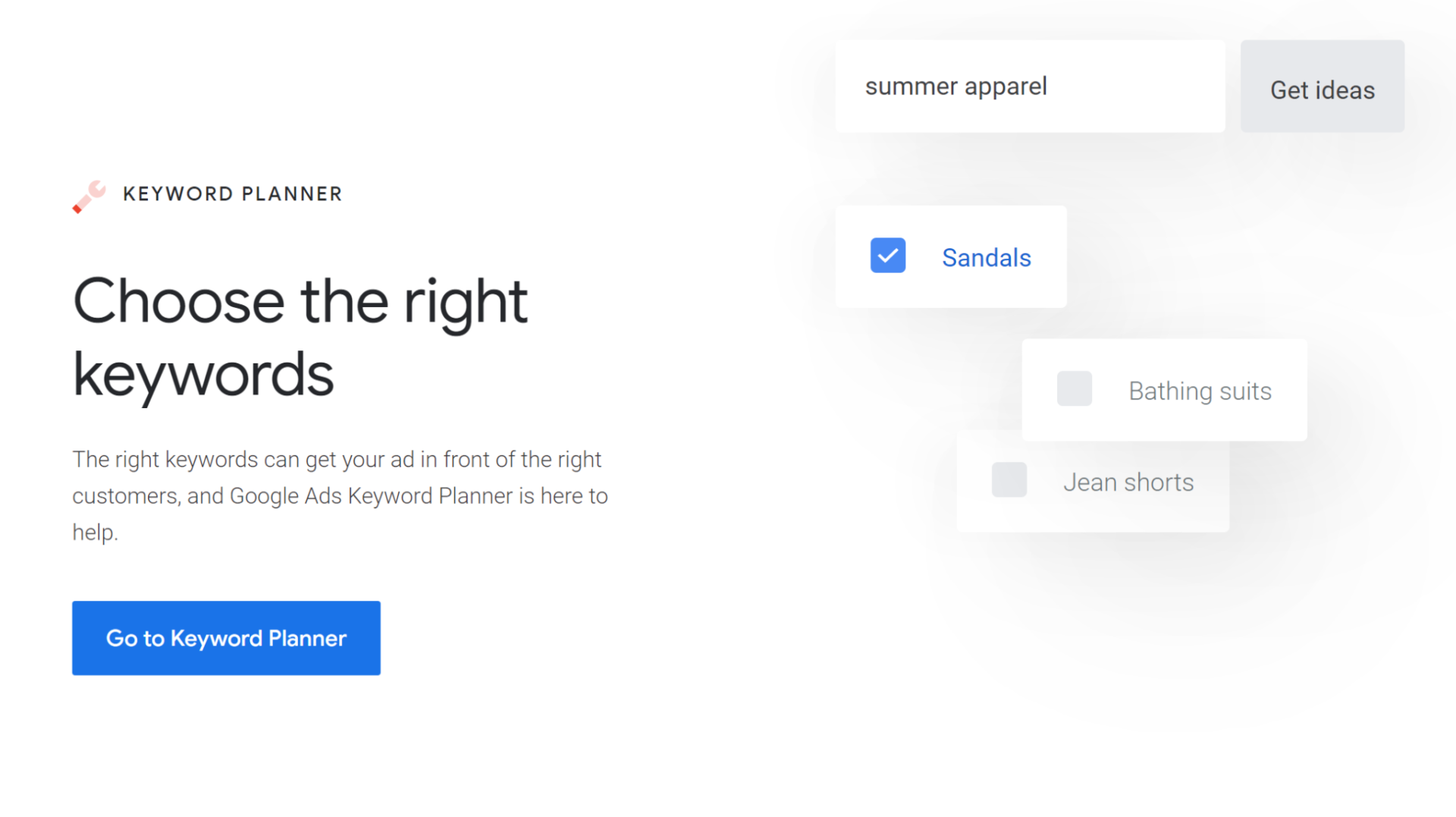Click the Get ideas button
1456x817 pixels.
(1323, 86)
